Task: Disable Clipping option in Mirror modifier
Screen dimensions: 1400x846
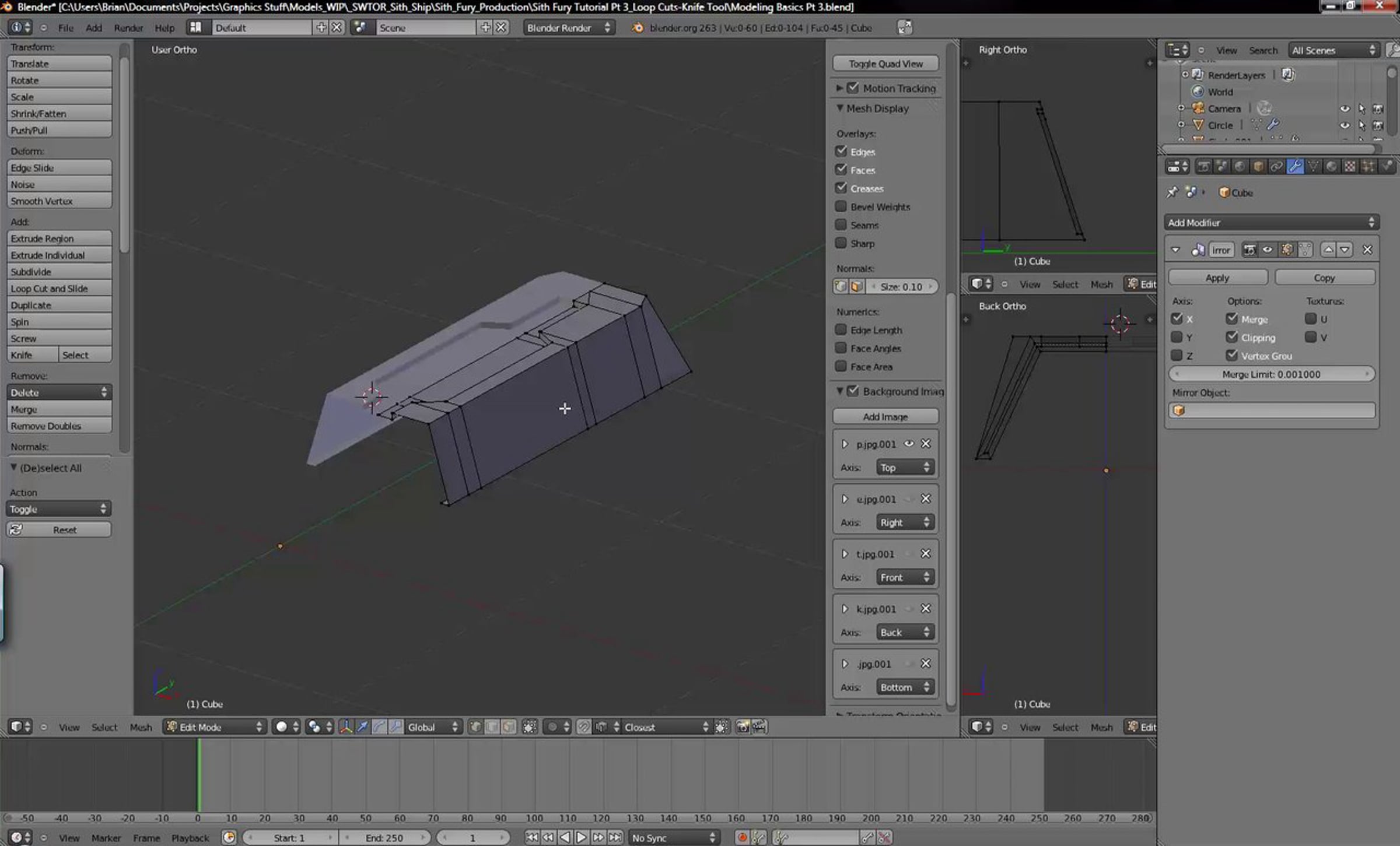Action: point(1232,337)
